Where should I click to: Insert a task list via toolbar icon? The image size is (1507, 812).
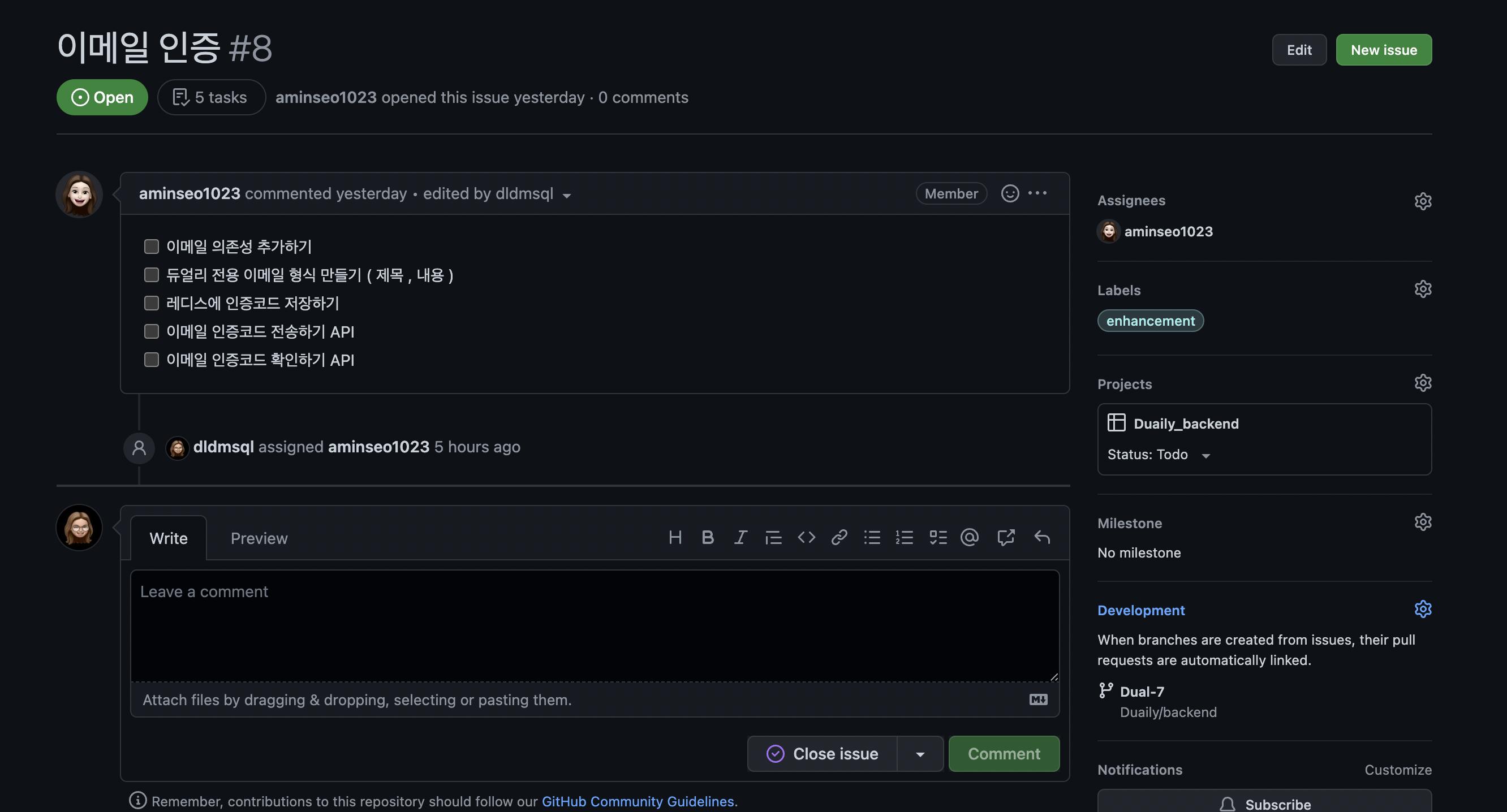click(x=938, y=537)
